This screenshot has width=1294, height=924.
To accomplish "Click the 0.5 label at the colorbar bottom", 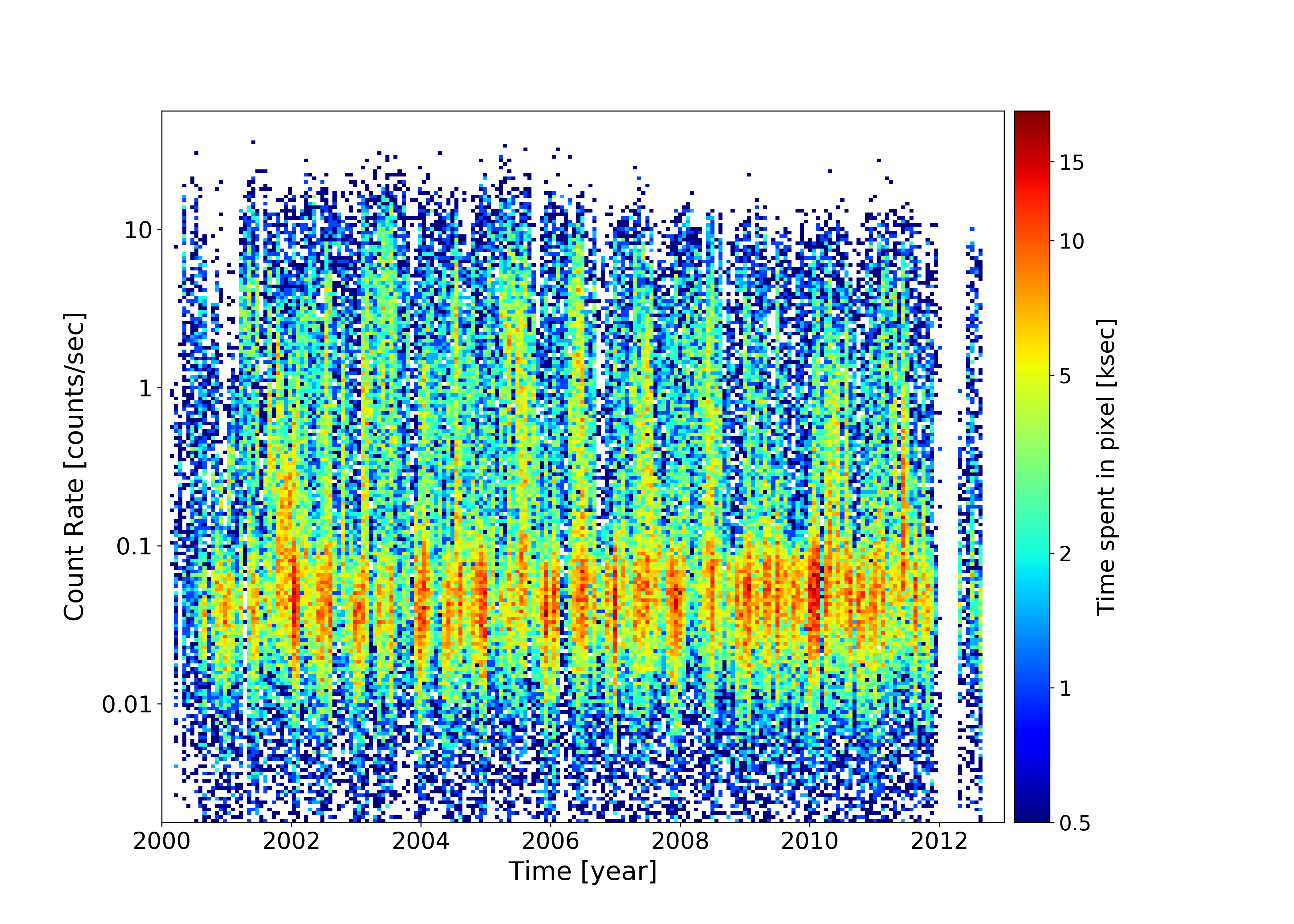I will 1075,823.
